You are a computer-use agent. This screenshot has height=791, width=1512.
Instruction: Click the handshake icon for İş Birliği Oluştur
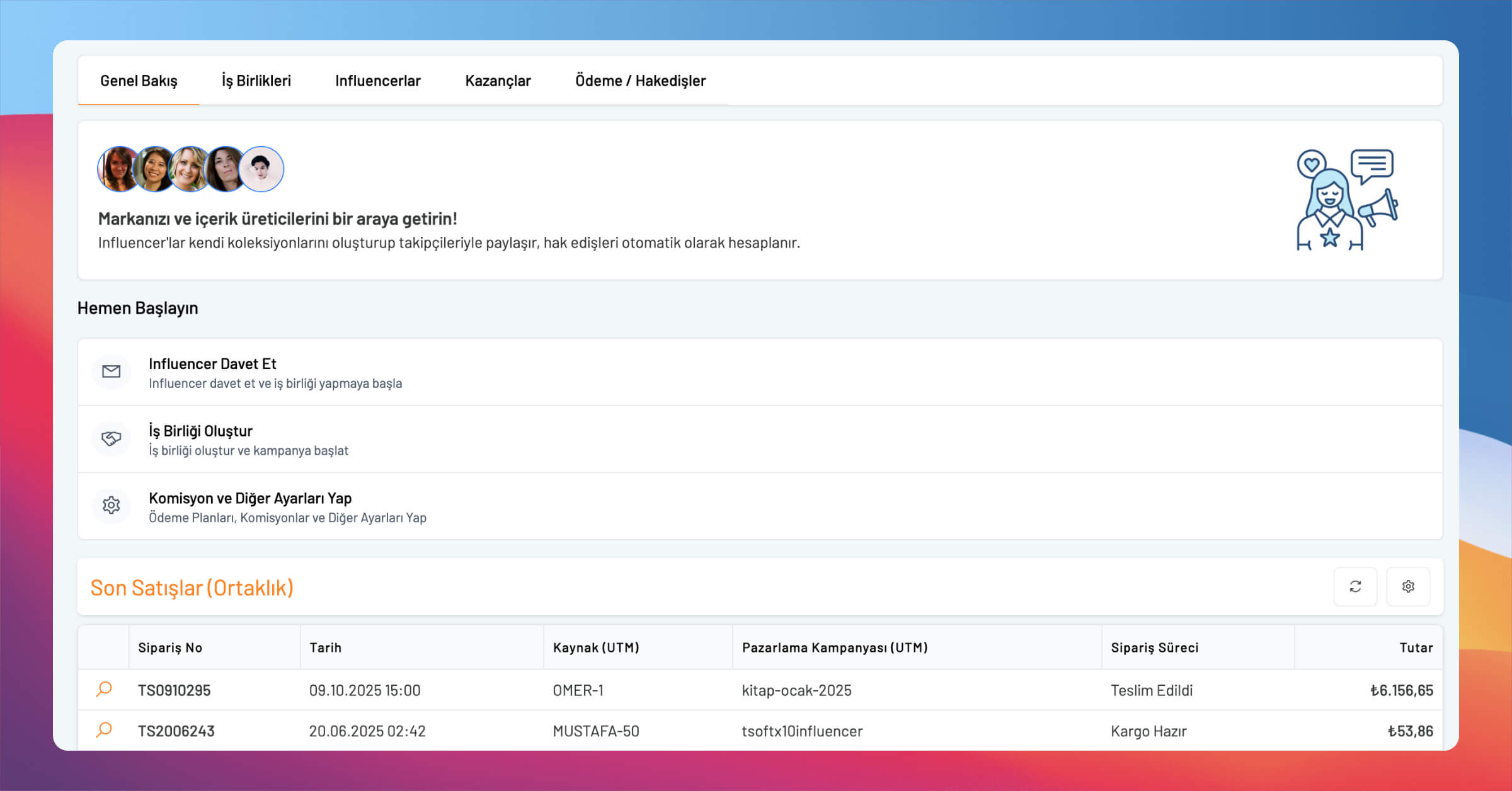point(111,439)
